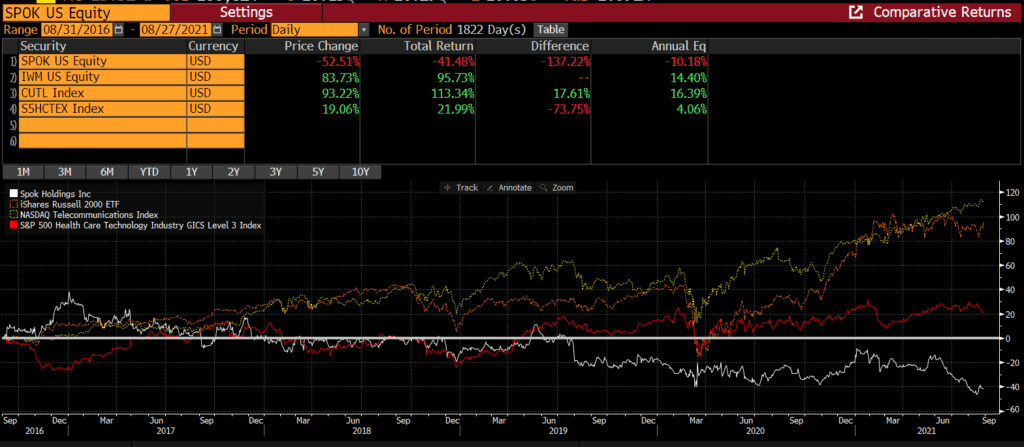Image resolution: width=1024 pixels, height=447 pixels.
Task: Select the SPOK US Equity security row
Action: (x=102, y=61)
